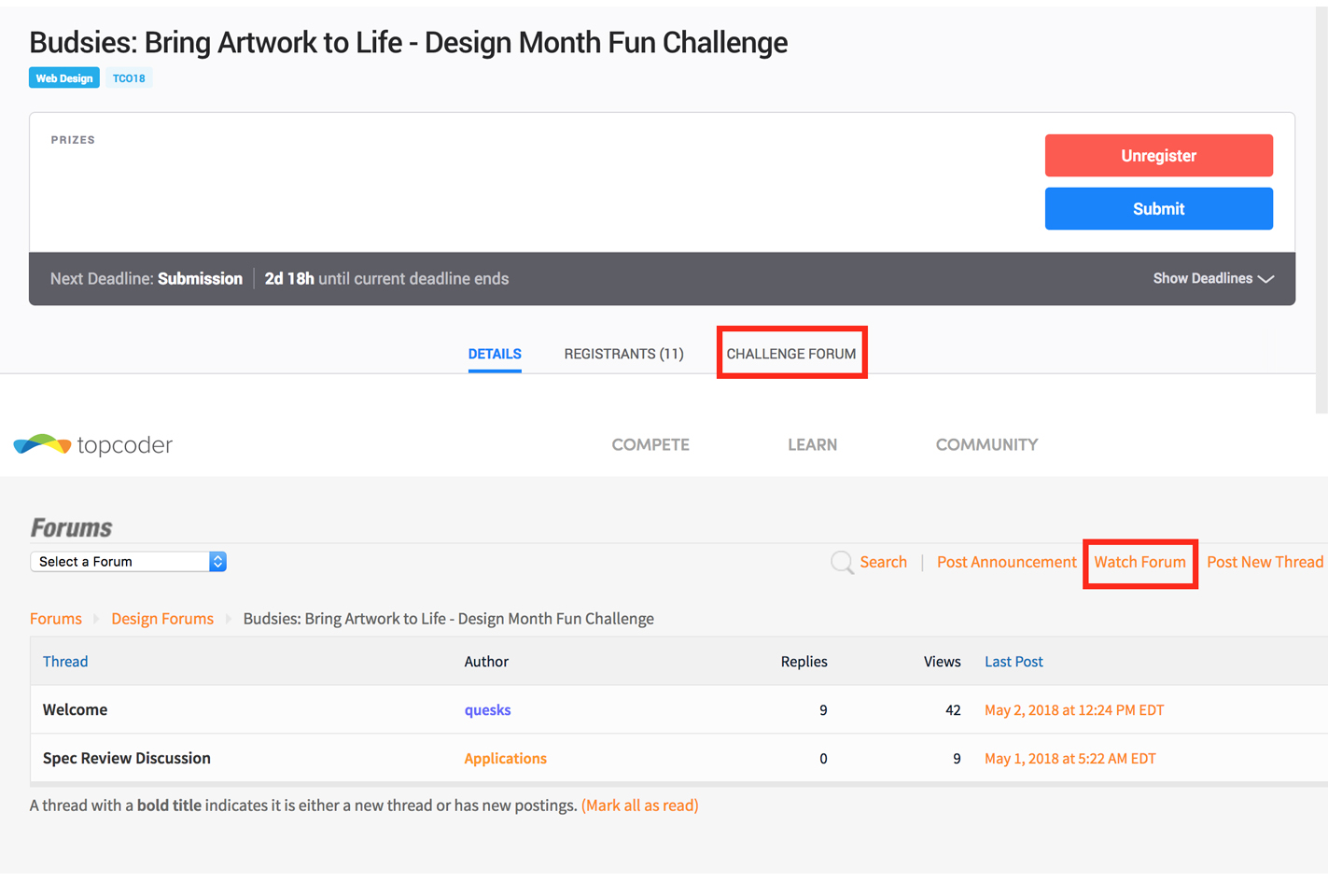Sort by the Thread column header
1328x896 pixels.
tap(65, 662)
